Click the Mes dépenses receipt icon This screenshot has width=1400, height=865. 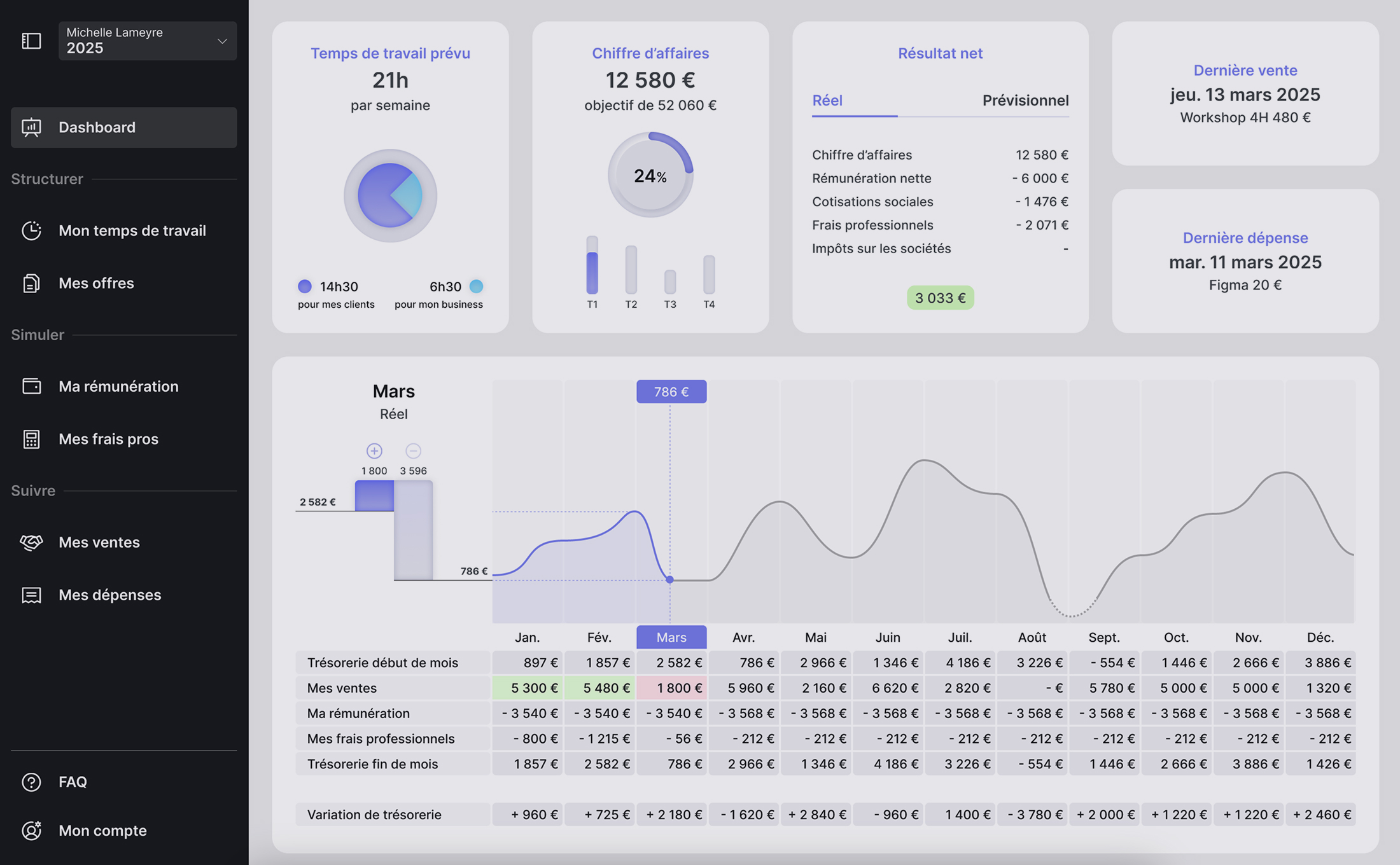coord(31,595)
